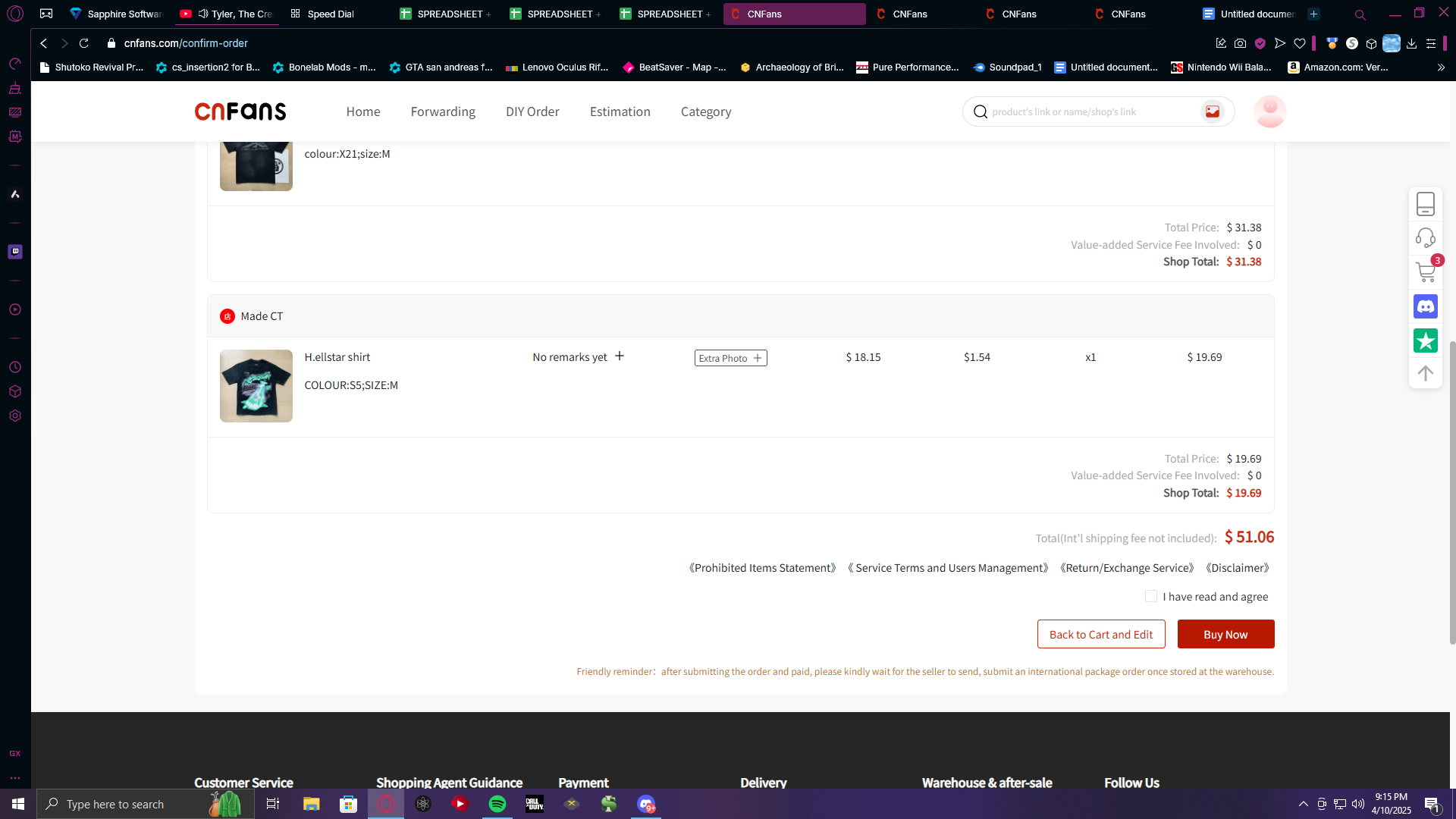
Task: Open the Forwarding menu item
Action: tap(443, 111)
